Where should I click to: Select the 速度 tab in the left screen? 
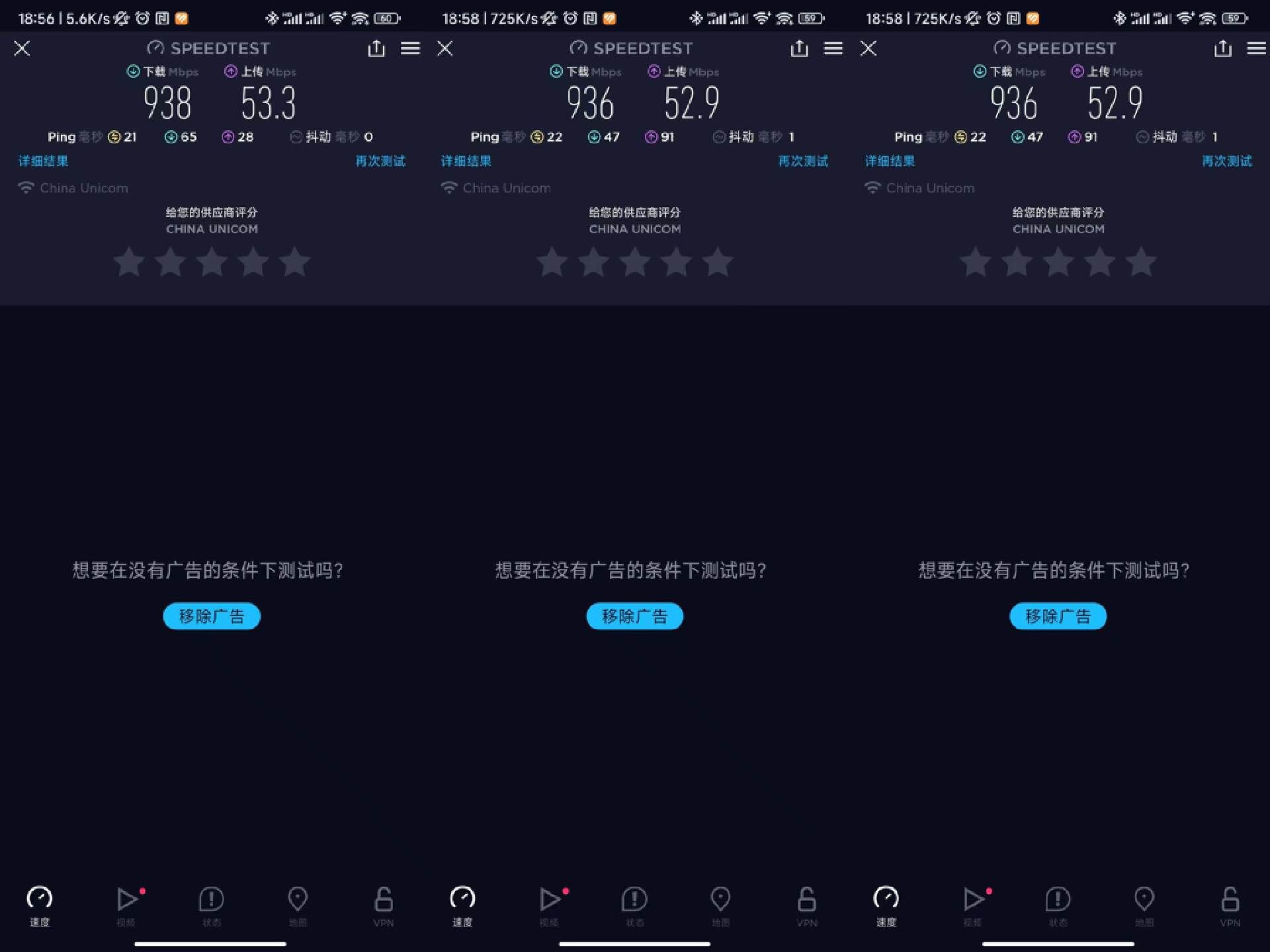[40, 906]
